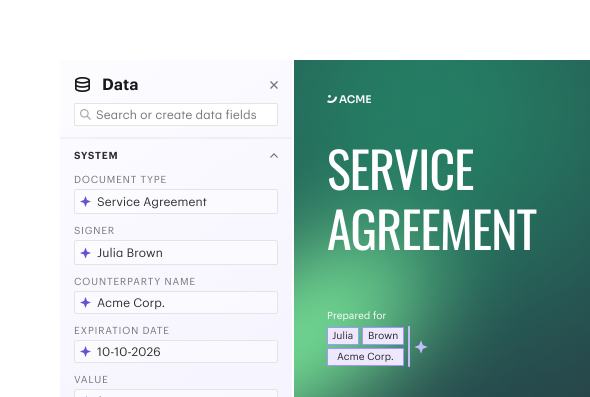This screenshot has height=397, width=590.
Task: Click the sparkle icon next to document tags
Action: [421, 347]
